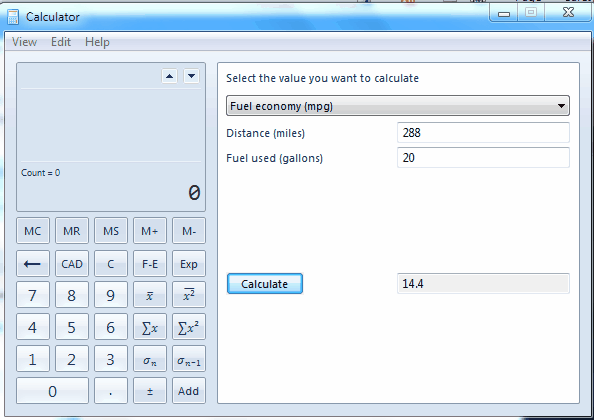Toggle sign with the plus-minus button
Viewport: 594px width, 420px height.
click(x=150, y=391)
